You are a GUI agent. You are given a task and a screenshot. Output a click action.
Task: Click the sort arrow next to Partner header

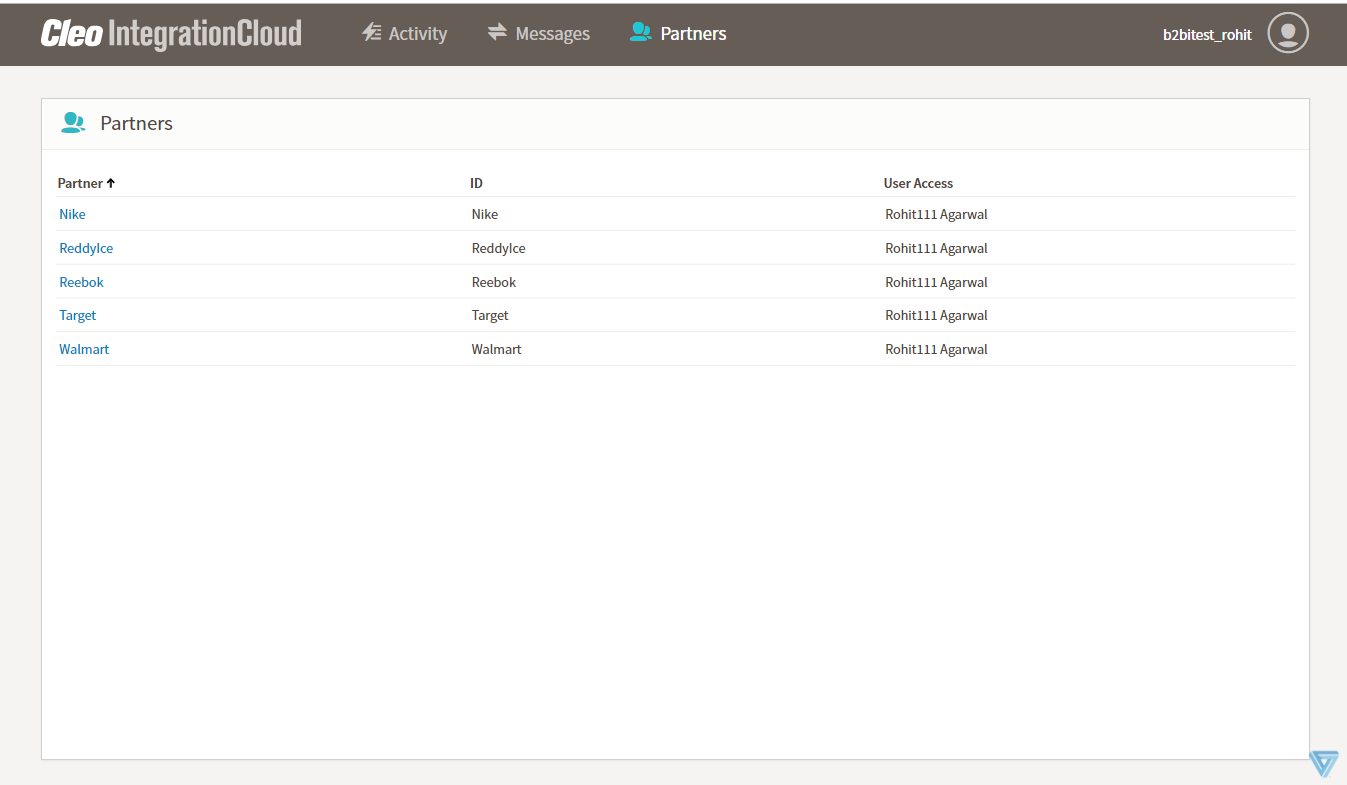(110, 183)
